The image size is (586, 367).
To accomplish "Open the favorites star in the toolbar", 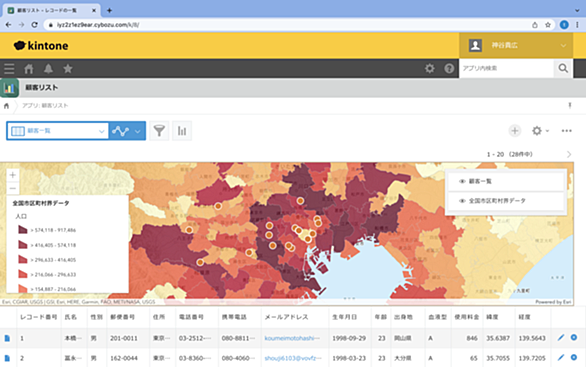I will (68, 68).
